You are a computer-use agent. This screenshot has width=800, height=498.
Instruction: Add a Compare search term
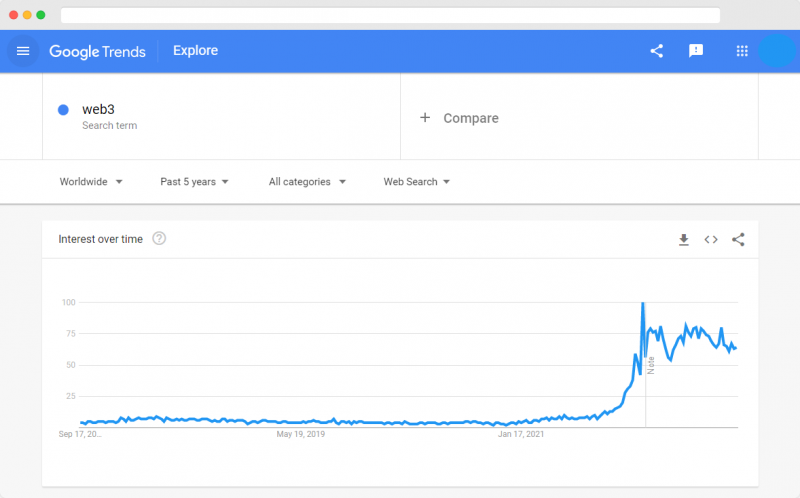(x=579, y=116)
